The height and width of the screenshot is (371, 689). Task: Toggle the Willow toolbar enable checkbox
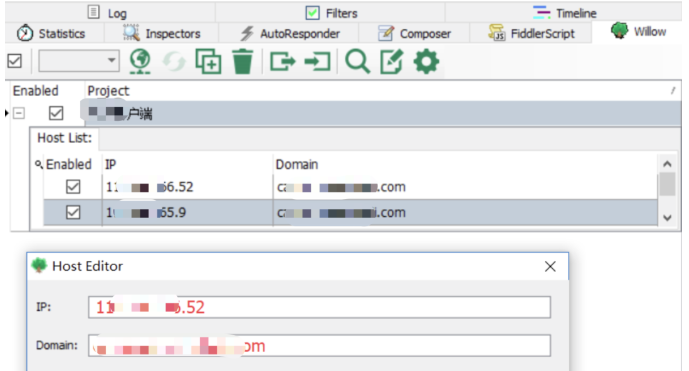click(x=15, y=61)
